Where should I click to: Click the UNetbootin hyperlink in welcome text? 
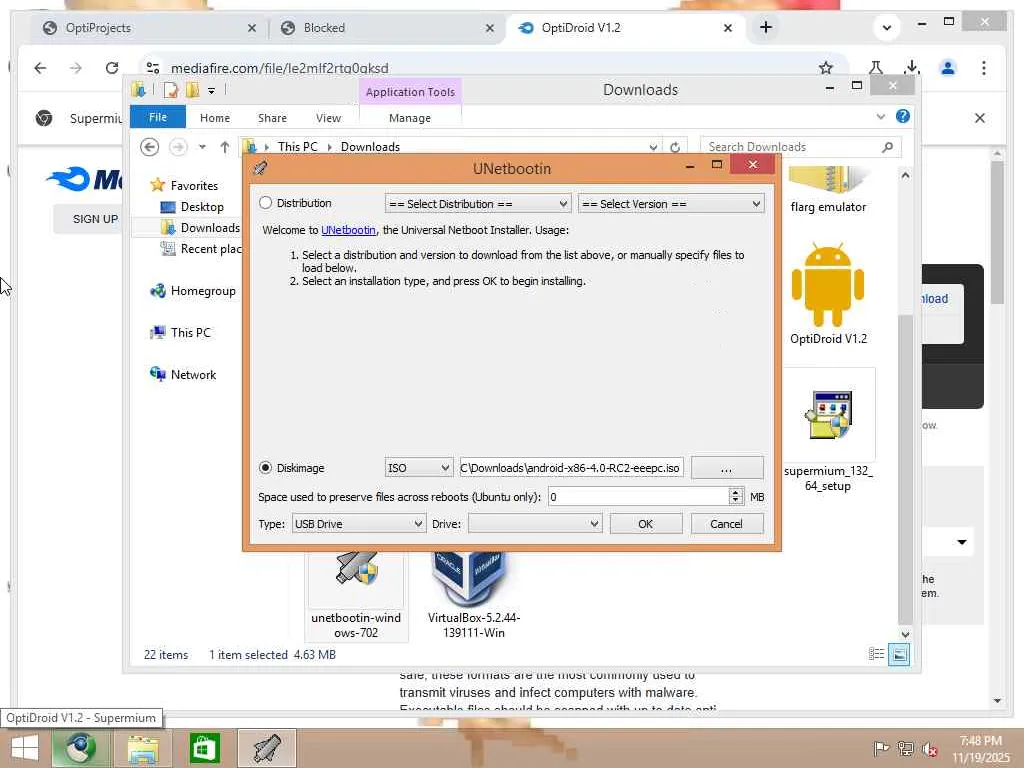coord(348,230)
